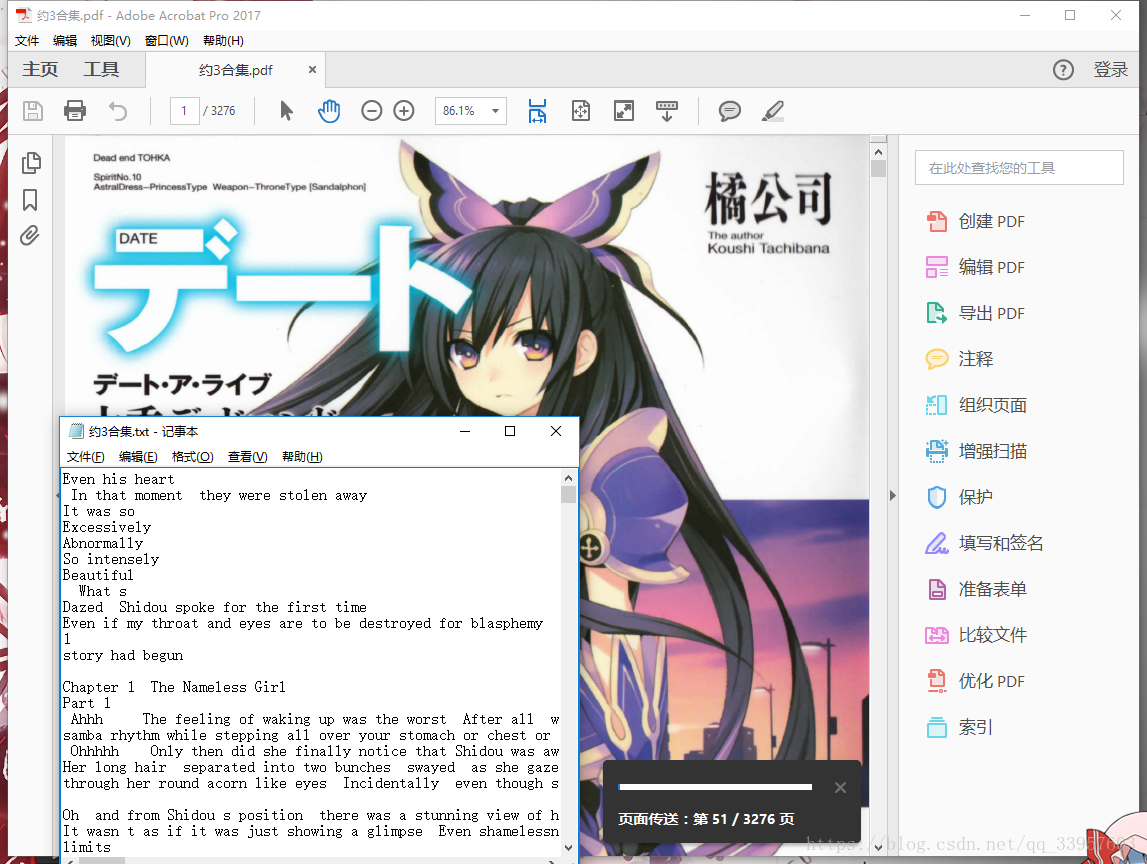Close the 约3合集.pdf tab

click(312, 70)
